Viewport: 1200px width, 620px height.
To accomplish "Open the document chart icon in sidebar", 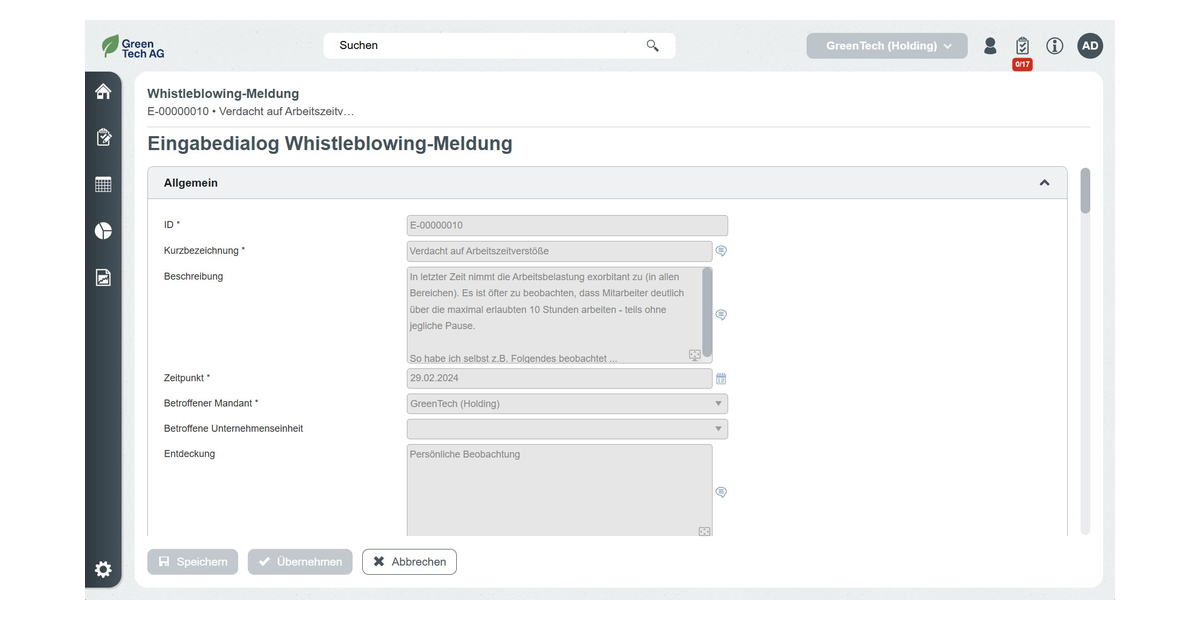I will (x=103, y=278).
